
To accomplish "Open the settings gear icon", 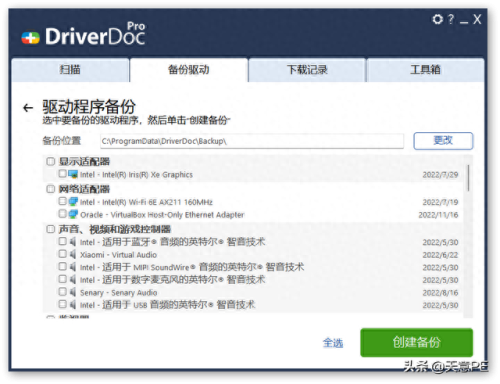I will (x=437, y=19).
